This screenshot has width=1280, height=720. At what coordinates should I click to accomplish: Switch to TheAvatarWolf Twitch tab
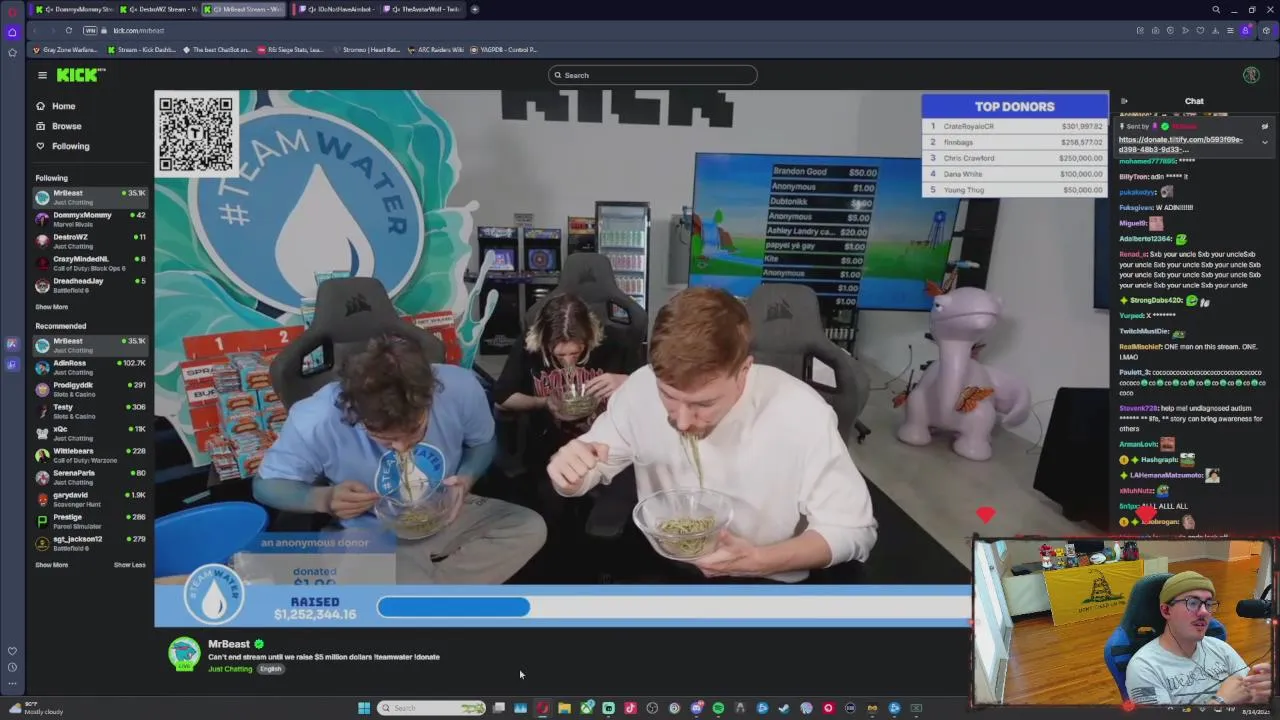click(424, 9)
